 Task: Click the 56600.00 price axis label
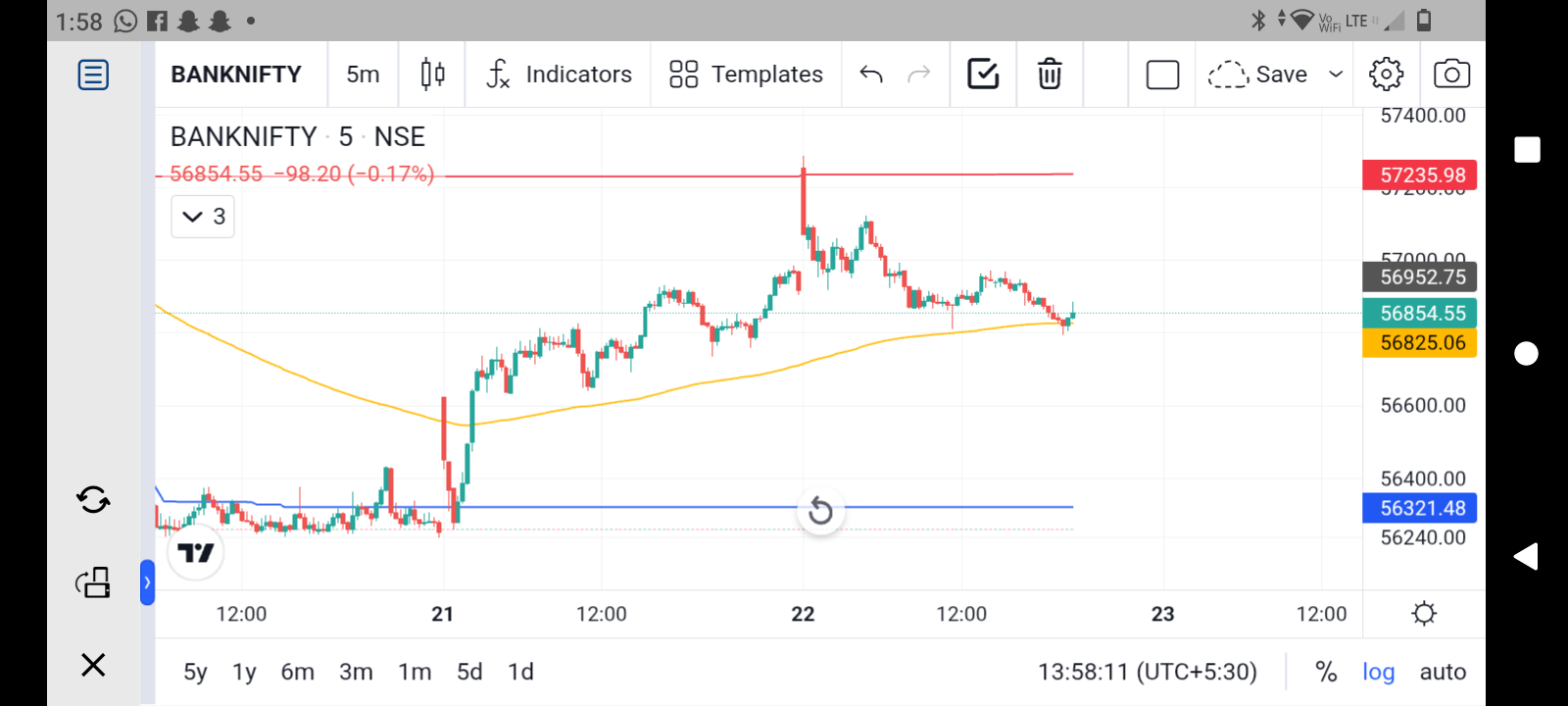[x=1423, y=405]
